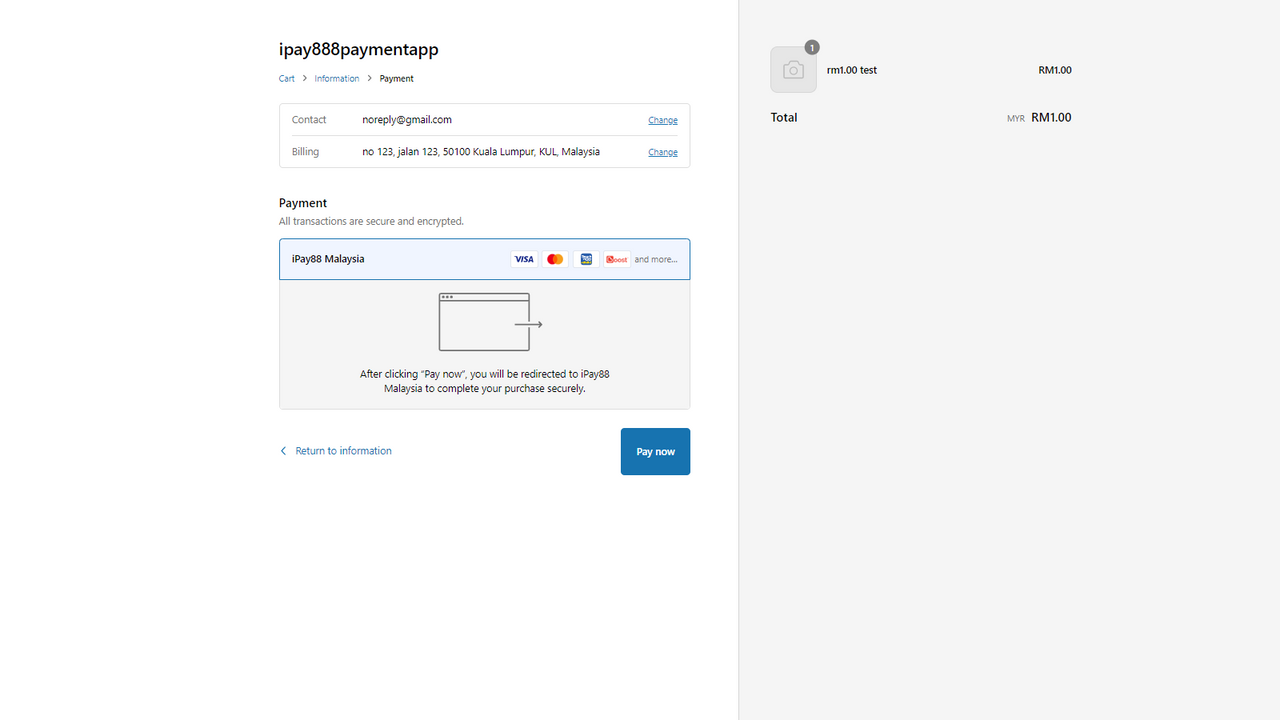Click the quantity badge showing 1
The image size is (1280, 720).
pyautogui.click(x=812, y=47)
